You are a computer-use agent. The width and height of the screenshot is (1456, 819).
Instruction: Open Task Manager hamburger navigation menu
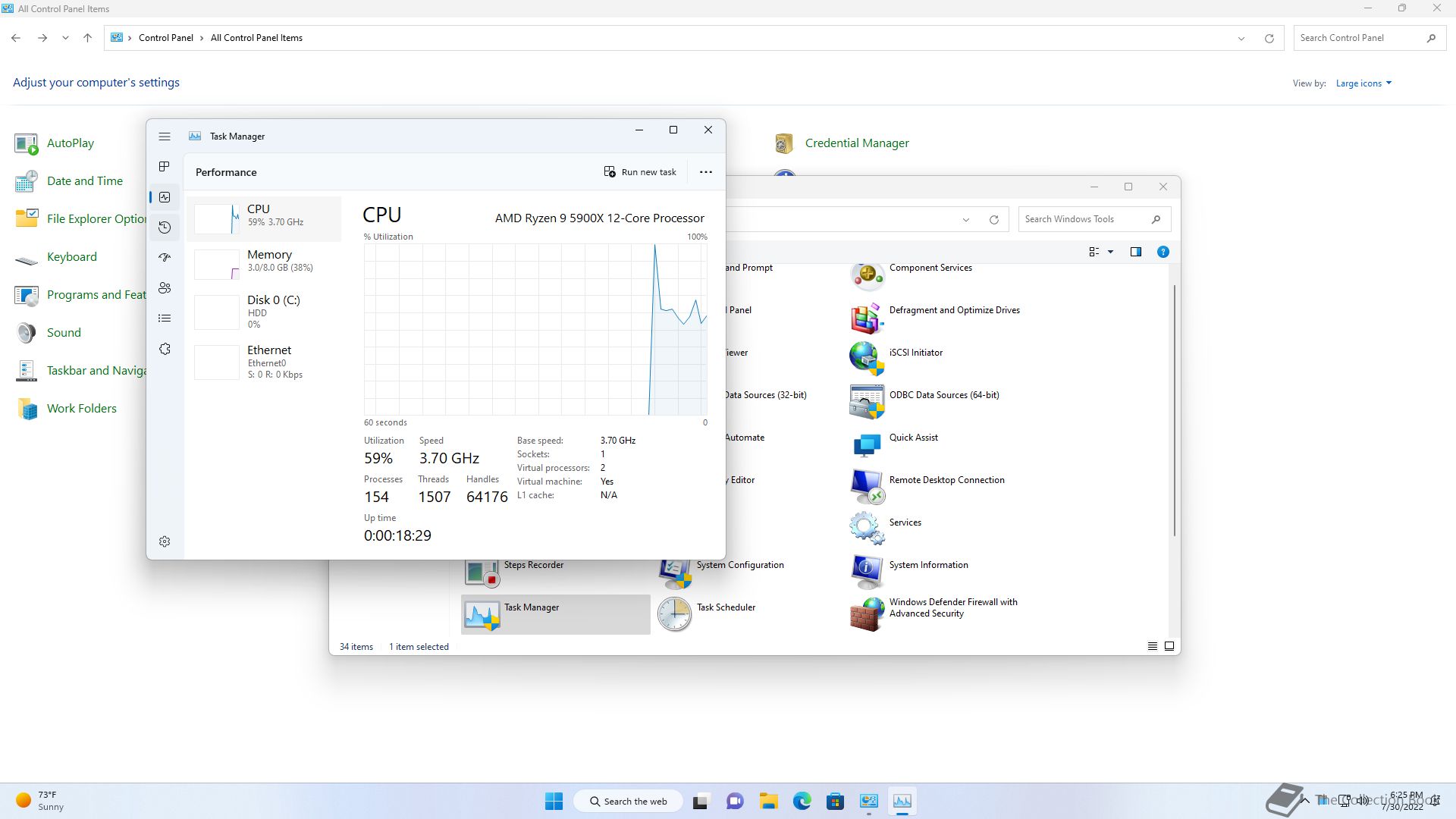(x=165, y=136)
